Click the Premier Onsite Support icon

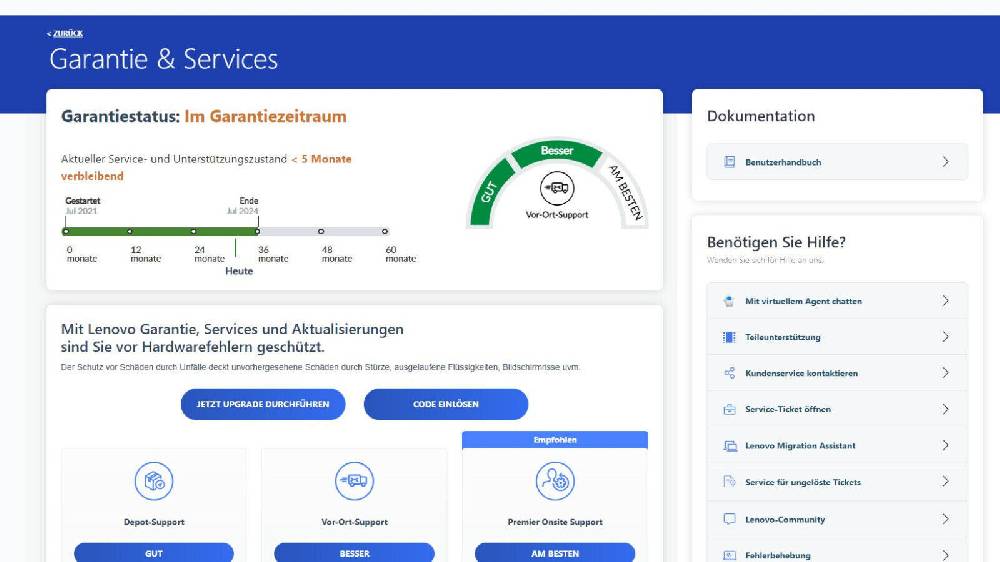tap(555, 481)
